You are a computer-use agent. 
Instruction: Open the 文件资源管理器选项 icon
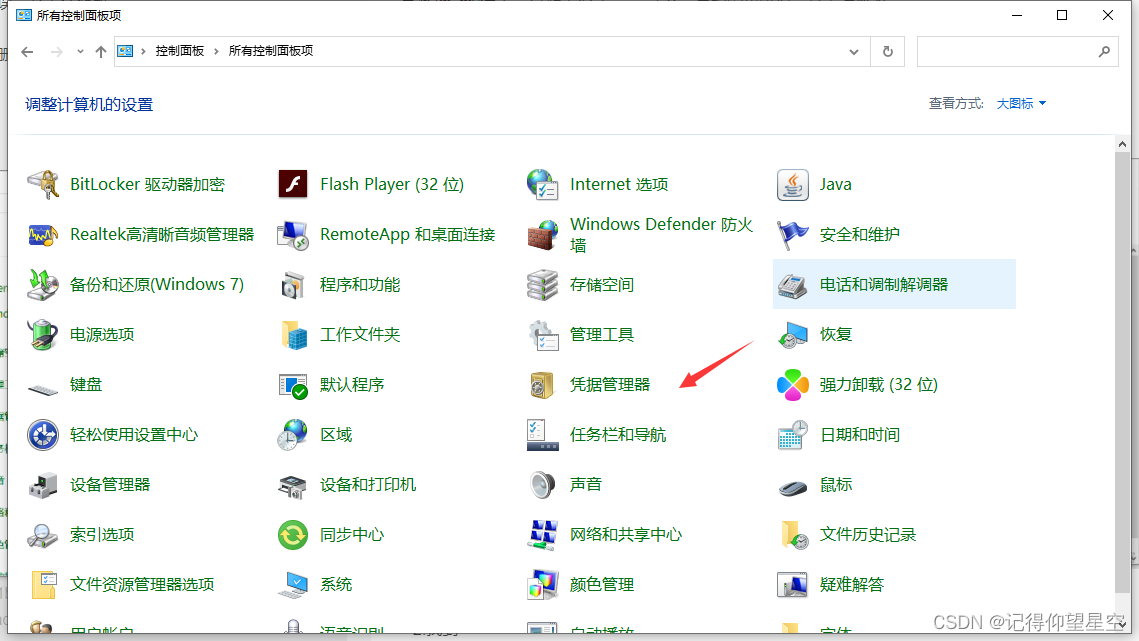point(44,584)
